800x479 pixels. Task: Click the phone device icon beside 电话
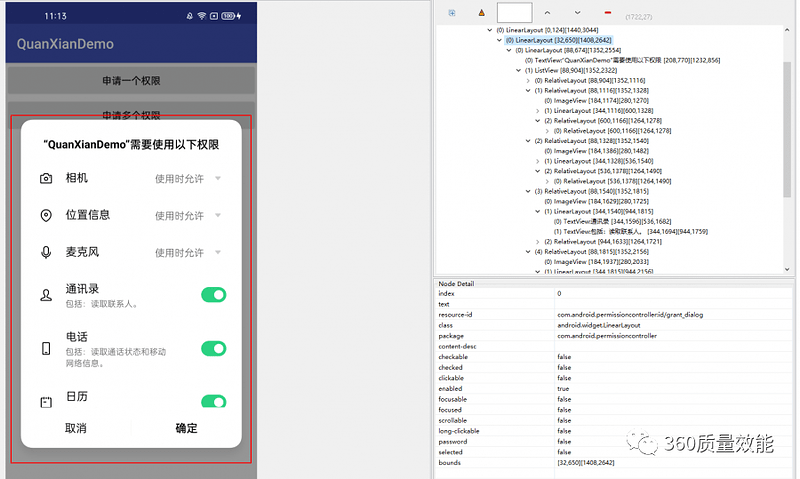pos(46,348)
